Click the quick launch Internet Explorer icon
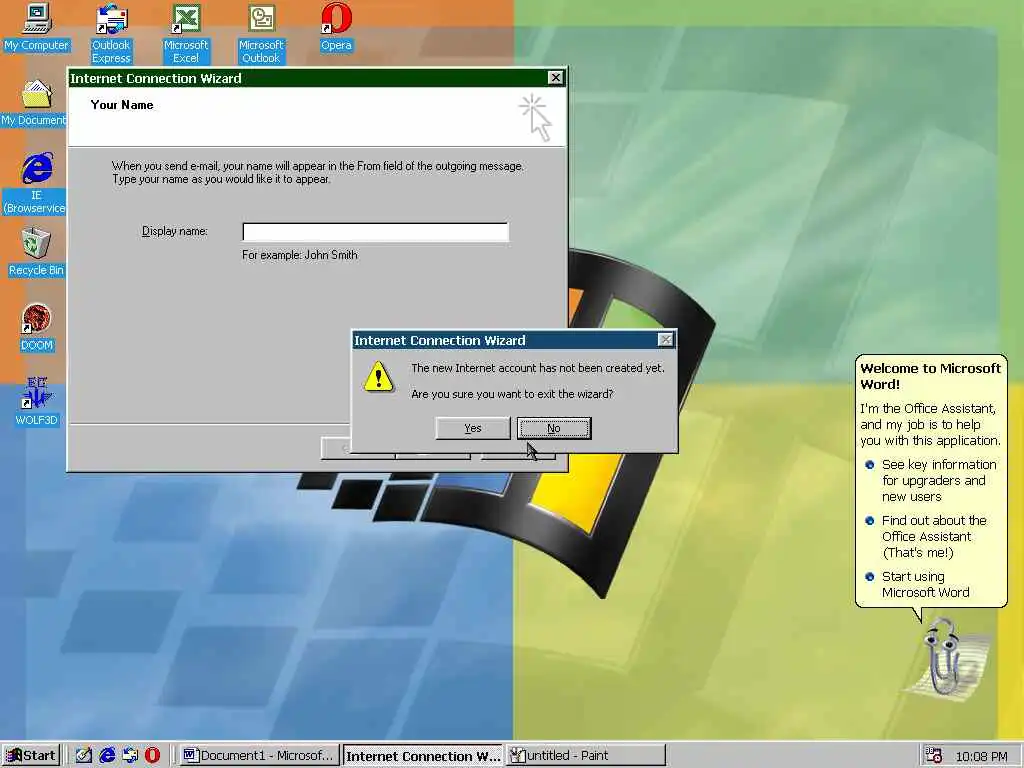 (107, 756)
